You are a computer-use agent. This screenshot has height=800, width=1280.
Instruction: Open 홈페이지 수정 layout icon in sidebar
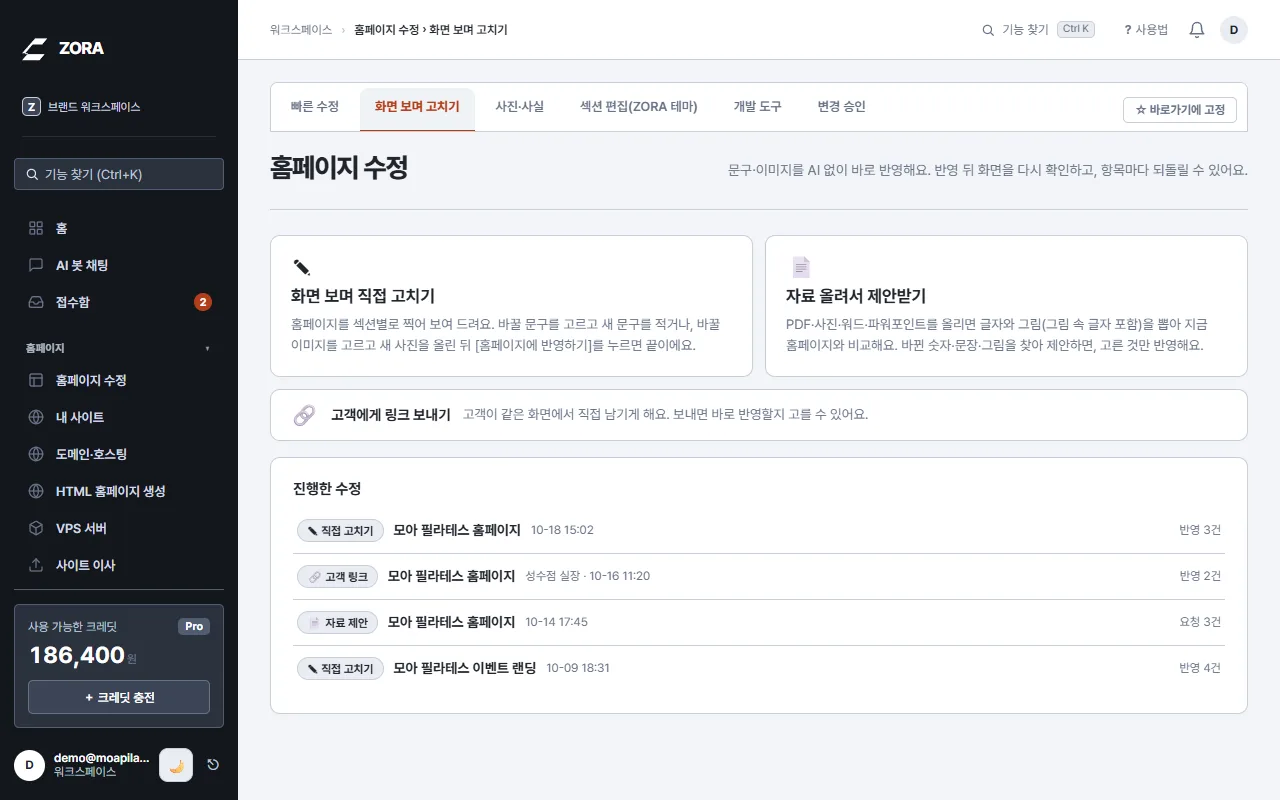[x=36, y=380]
